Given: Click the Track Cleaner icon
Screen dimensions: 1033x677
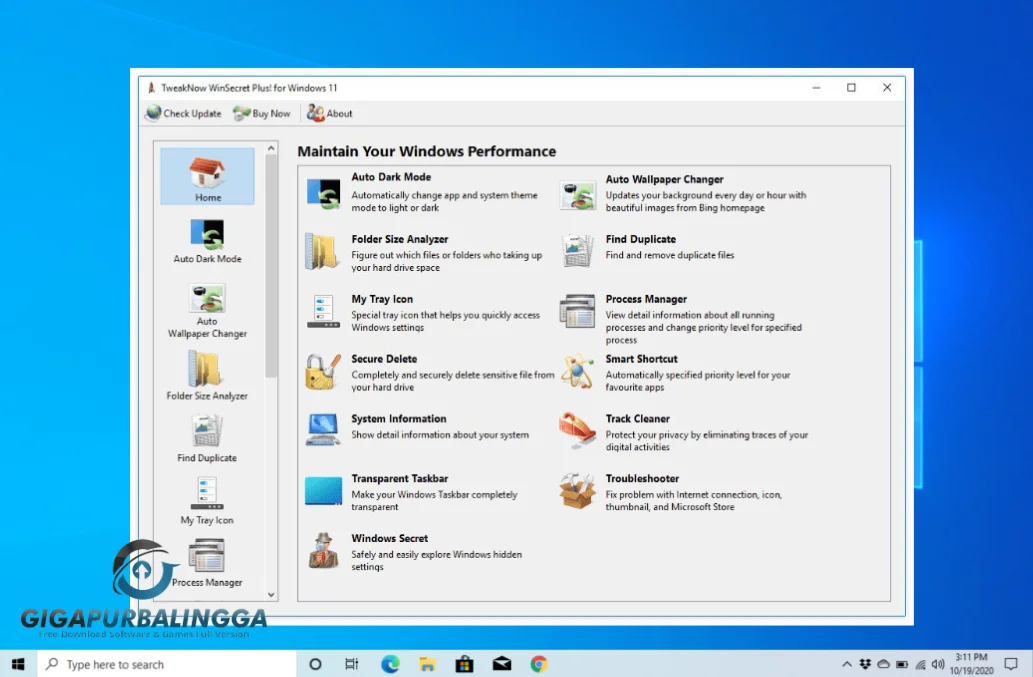Looking at the screenshot, I should coord(577,430).
